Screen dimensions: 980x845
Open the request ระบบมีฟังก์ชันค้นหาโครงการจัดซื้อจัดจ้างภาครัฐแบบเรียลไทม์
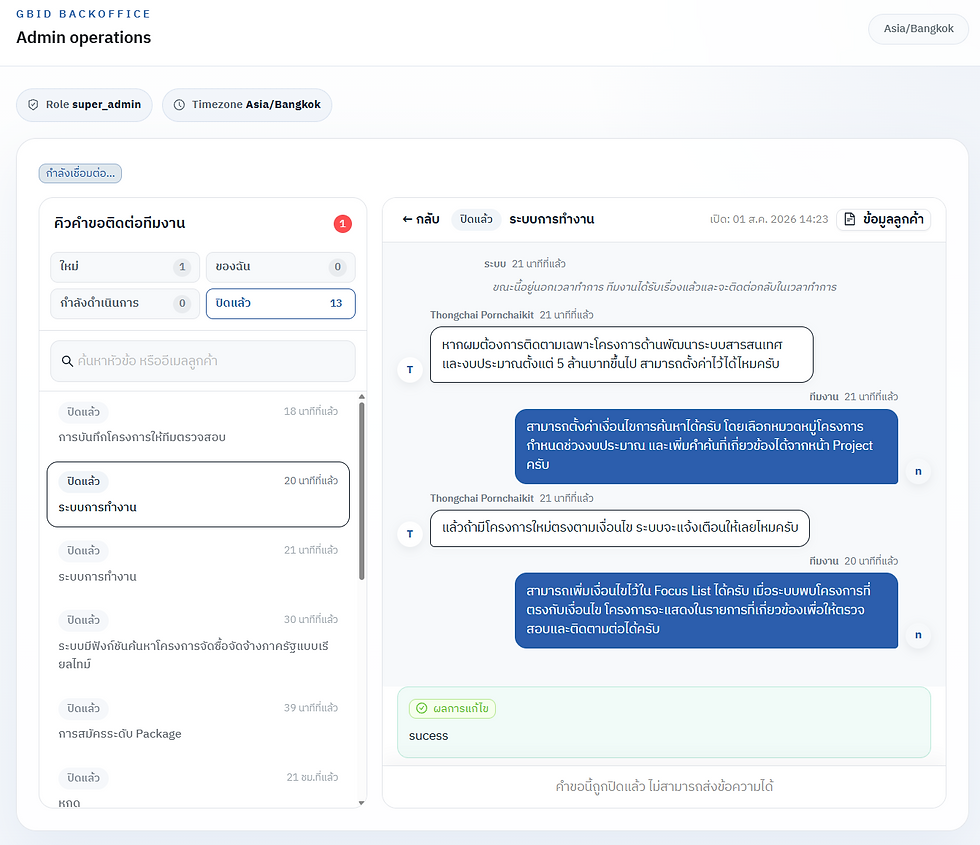click(198, 642)
